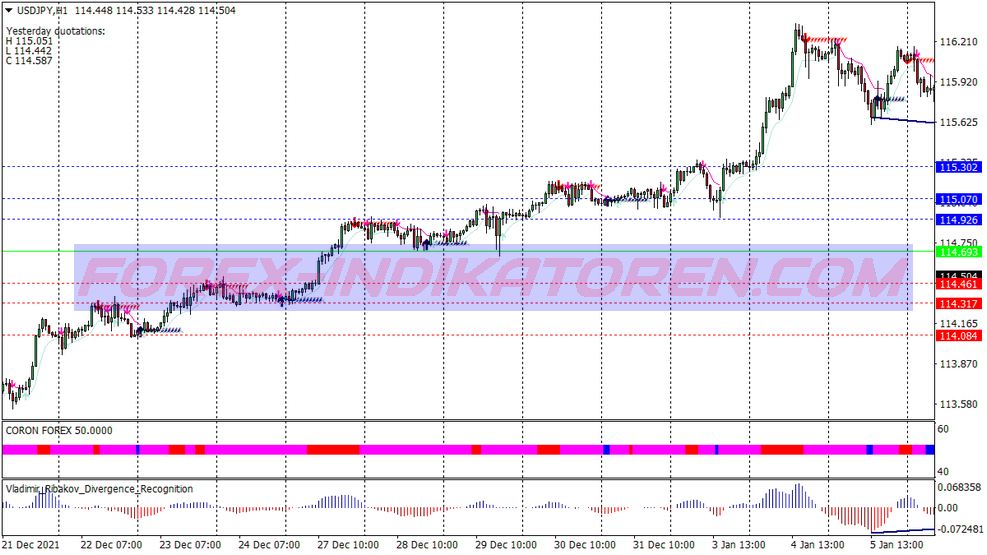Select the 3 Jan 13:00 time label
Viewport: 987px width, 555px height.
[x=739, y=545]
